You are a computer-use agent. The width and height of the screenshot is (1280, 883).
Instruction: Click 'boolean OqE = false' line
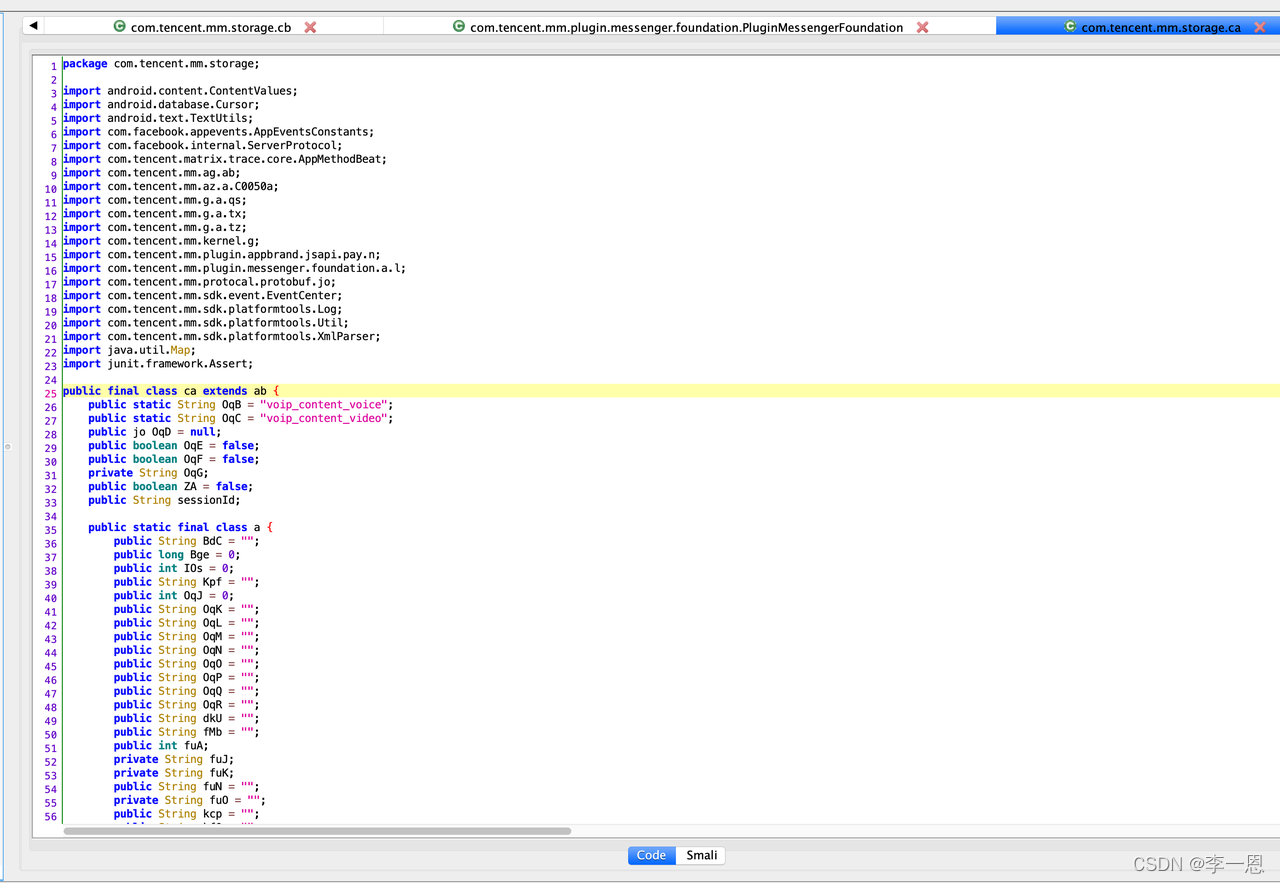click(x=174, y=446)
